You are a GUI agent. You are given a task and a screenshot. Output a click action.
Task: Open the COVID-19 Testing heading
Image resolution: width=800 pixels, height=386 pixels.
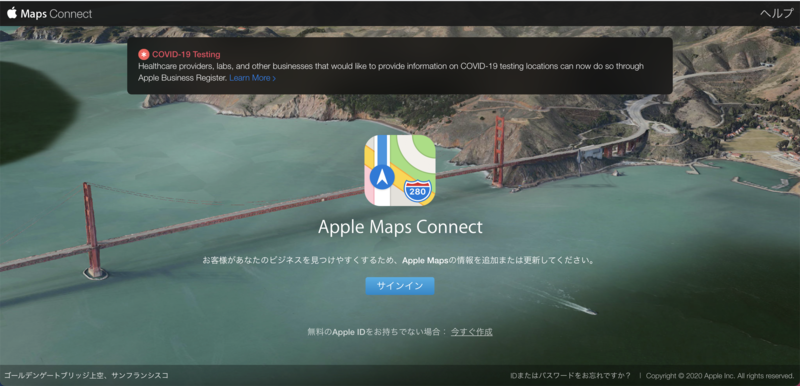coord(186,54)
